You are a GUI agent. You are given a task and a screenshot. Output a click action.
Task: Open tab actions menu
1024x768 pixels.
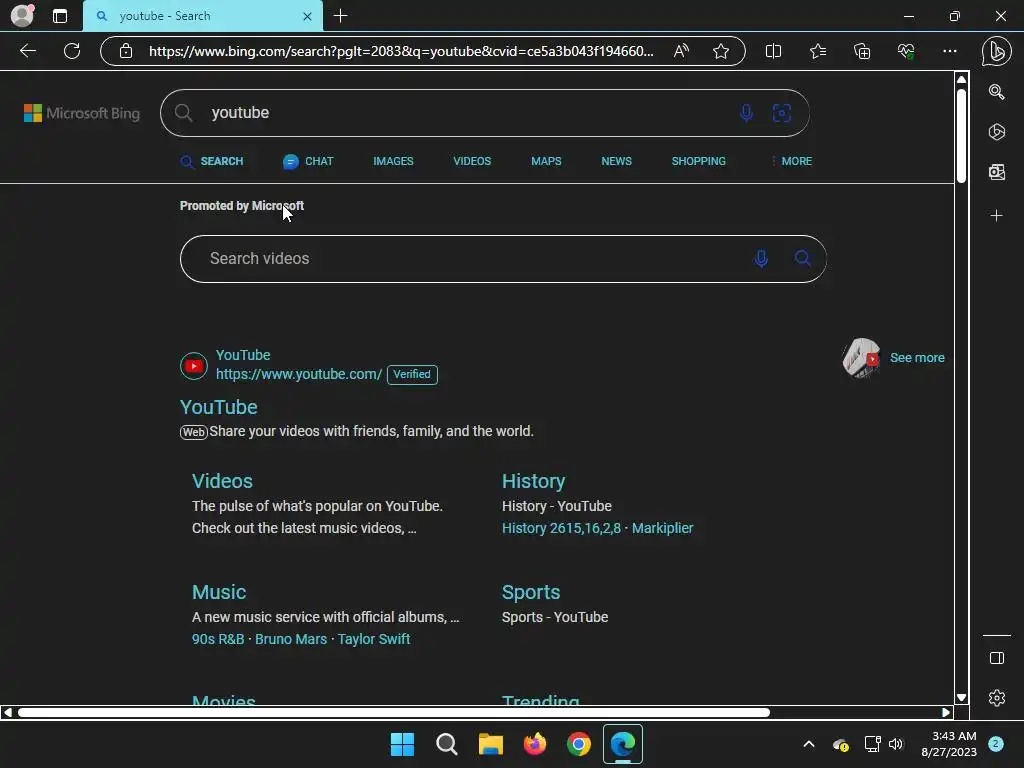[x=60, y=16]
